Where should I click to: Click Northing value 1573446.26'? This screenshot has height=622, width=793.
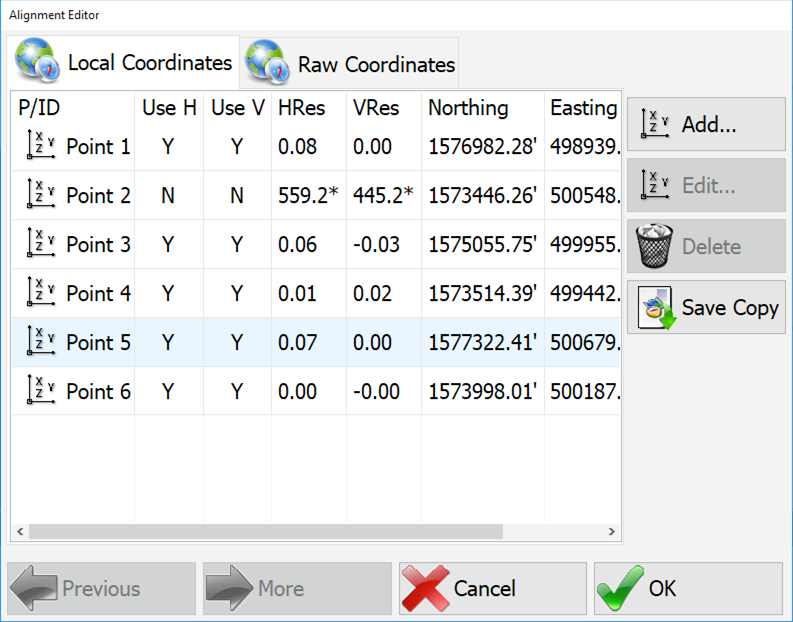[482, 196]
